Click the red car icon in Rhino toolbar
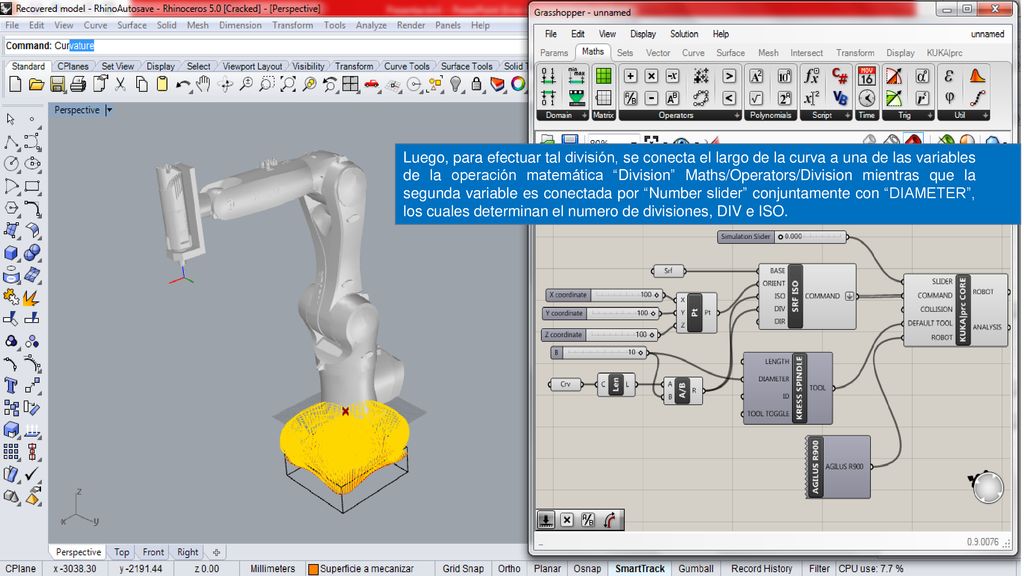This screenshot has height=576, width=1024. 372,84
